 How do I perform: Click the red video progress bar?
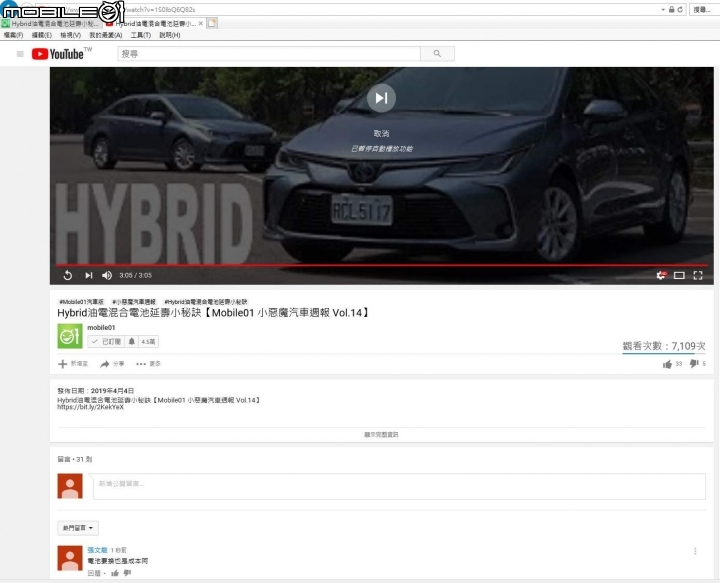click(381, 265)
